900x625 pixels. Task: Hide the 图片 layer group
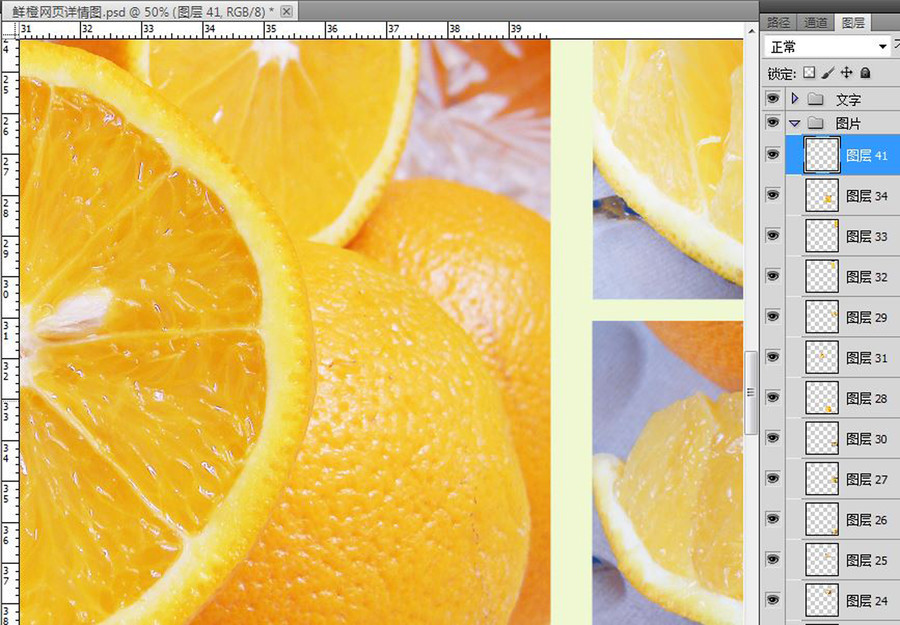773,122
